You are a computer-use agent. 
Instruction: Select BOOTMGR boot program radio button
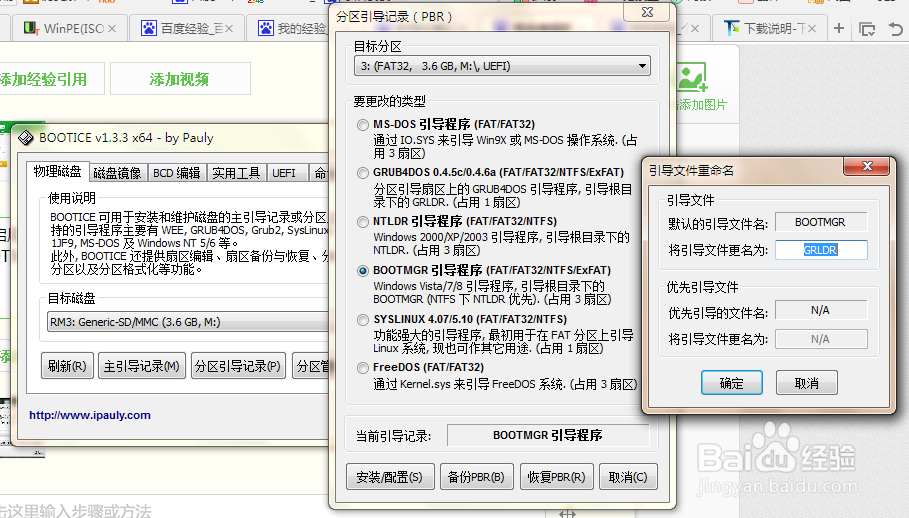363,271
